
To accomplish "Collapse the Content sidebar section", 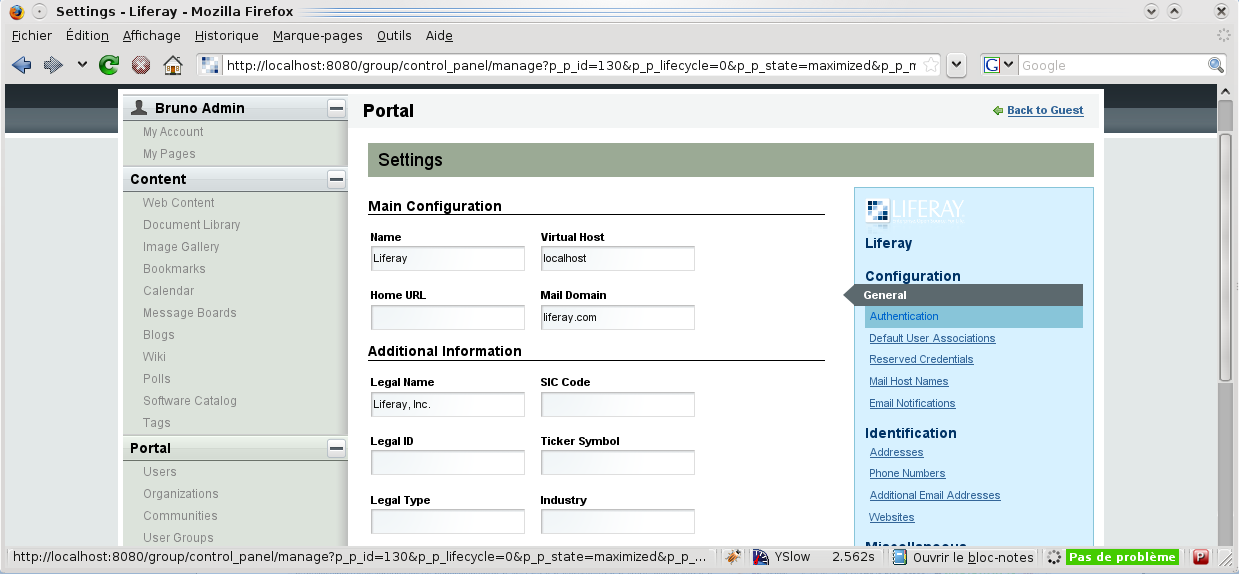I will coord(337,179).
